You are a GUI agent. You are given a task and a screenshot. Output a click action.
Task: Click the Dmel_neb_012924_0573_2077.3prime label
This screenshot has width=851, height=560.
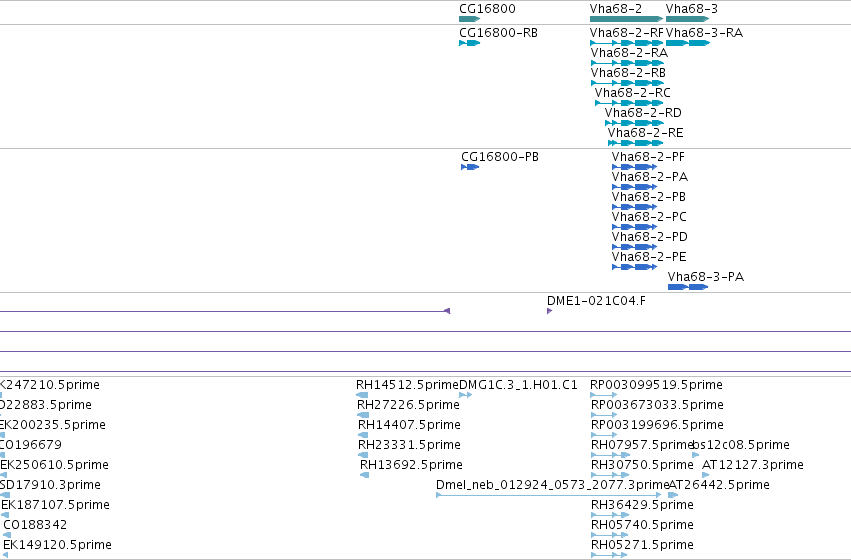pyautogui.click(x=552, y=485)
